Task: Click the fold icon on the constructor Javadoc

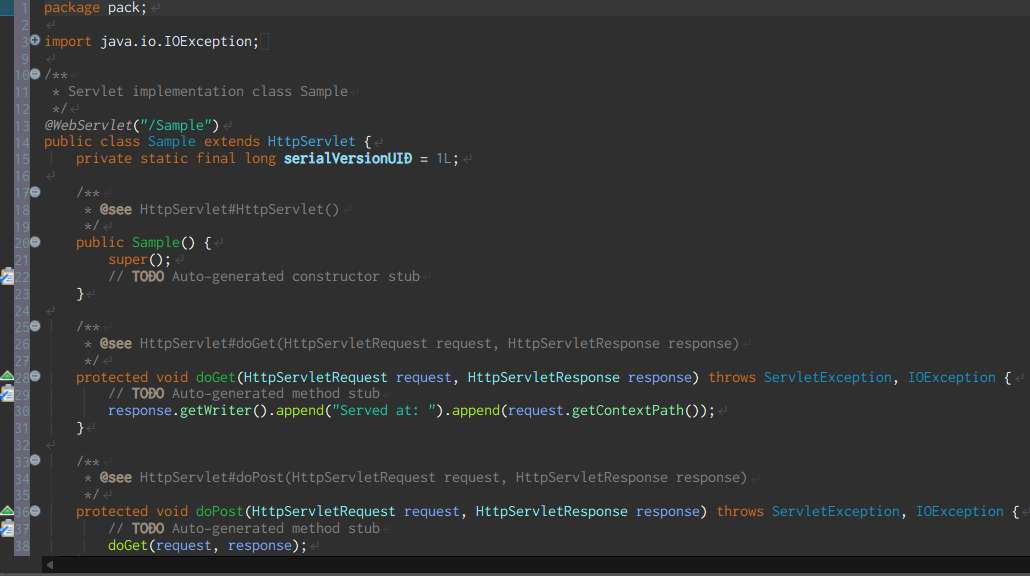Action: [34, 192]
